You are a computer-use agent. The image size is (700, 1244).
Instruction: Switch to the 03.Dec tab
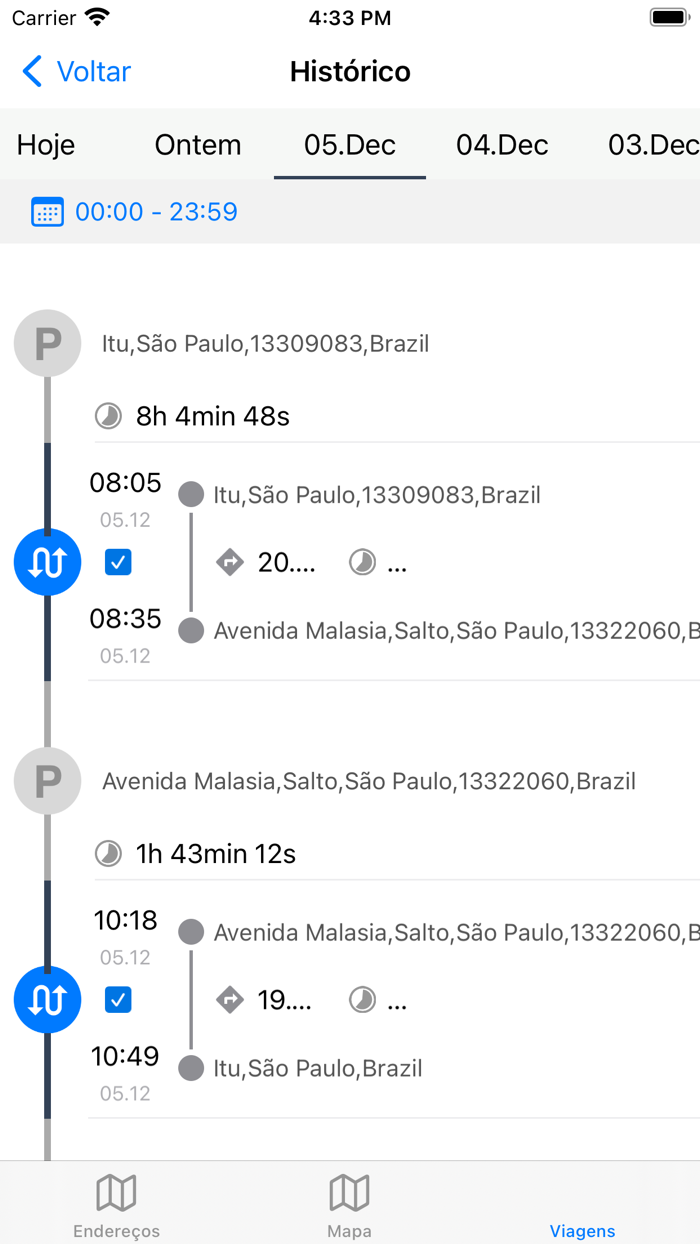tap(652, 145)
